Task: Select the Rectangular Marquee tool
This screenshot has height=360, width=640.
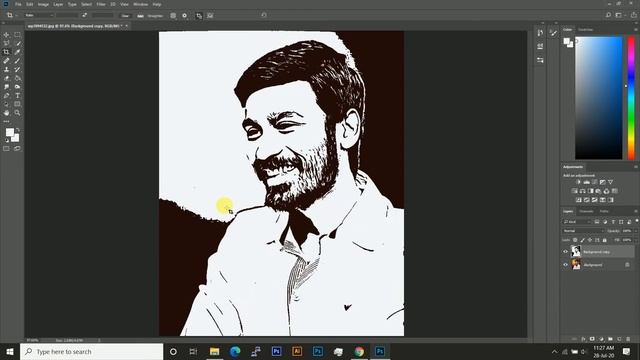Action: tap(17, 35)
